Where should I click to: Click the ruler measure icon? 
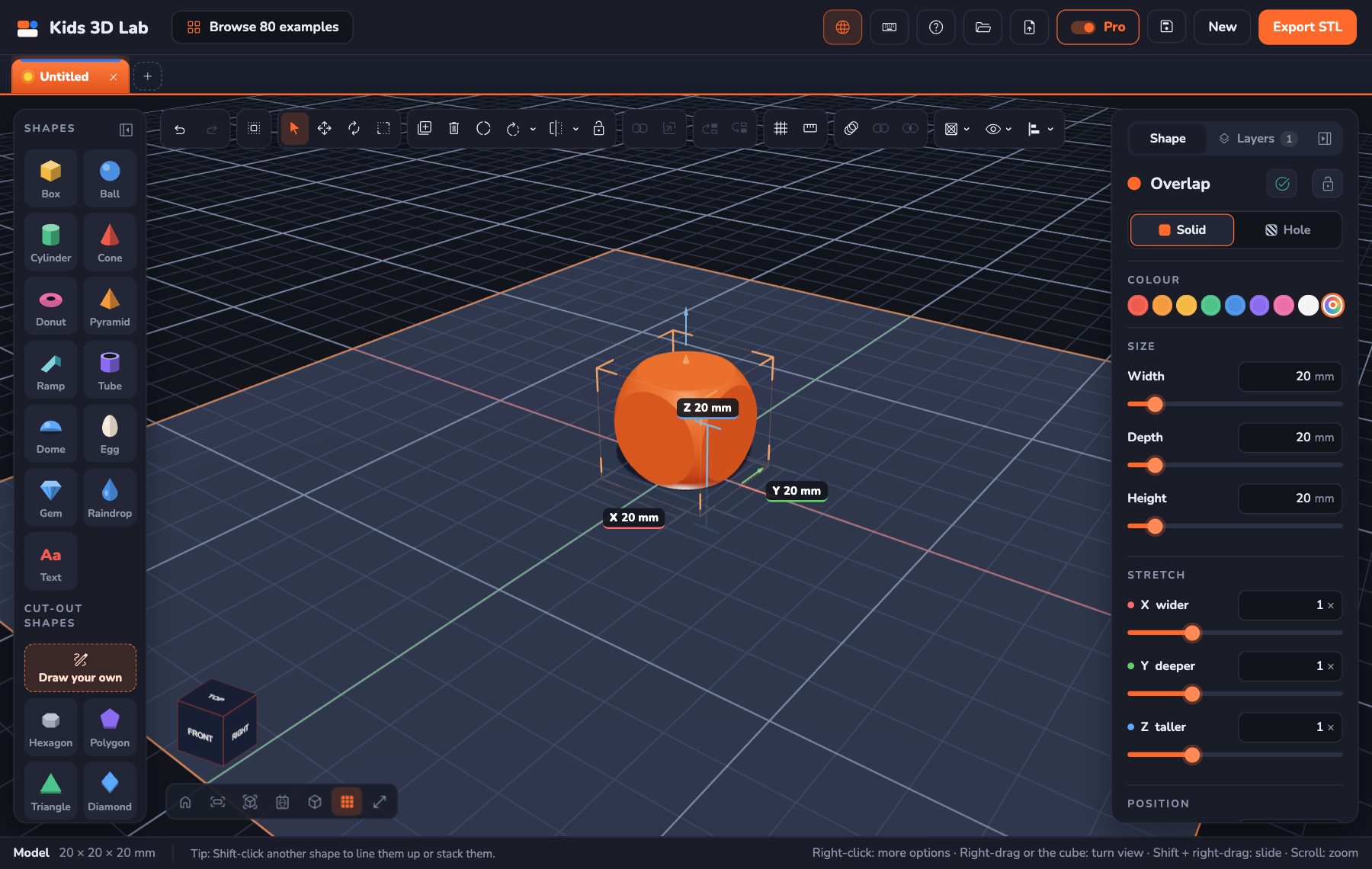point(810,129)
